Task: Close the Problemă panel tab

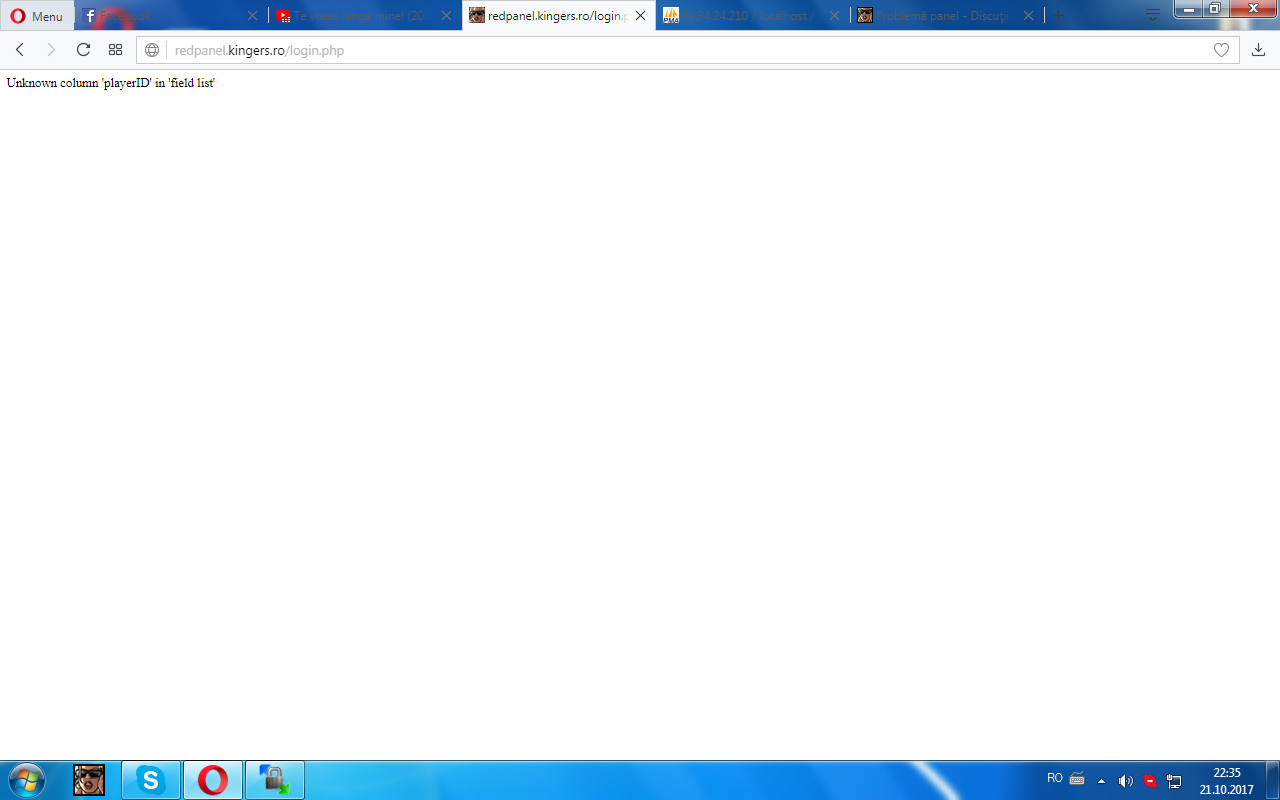Action: click(1028, 16)
